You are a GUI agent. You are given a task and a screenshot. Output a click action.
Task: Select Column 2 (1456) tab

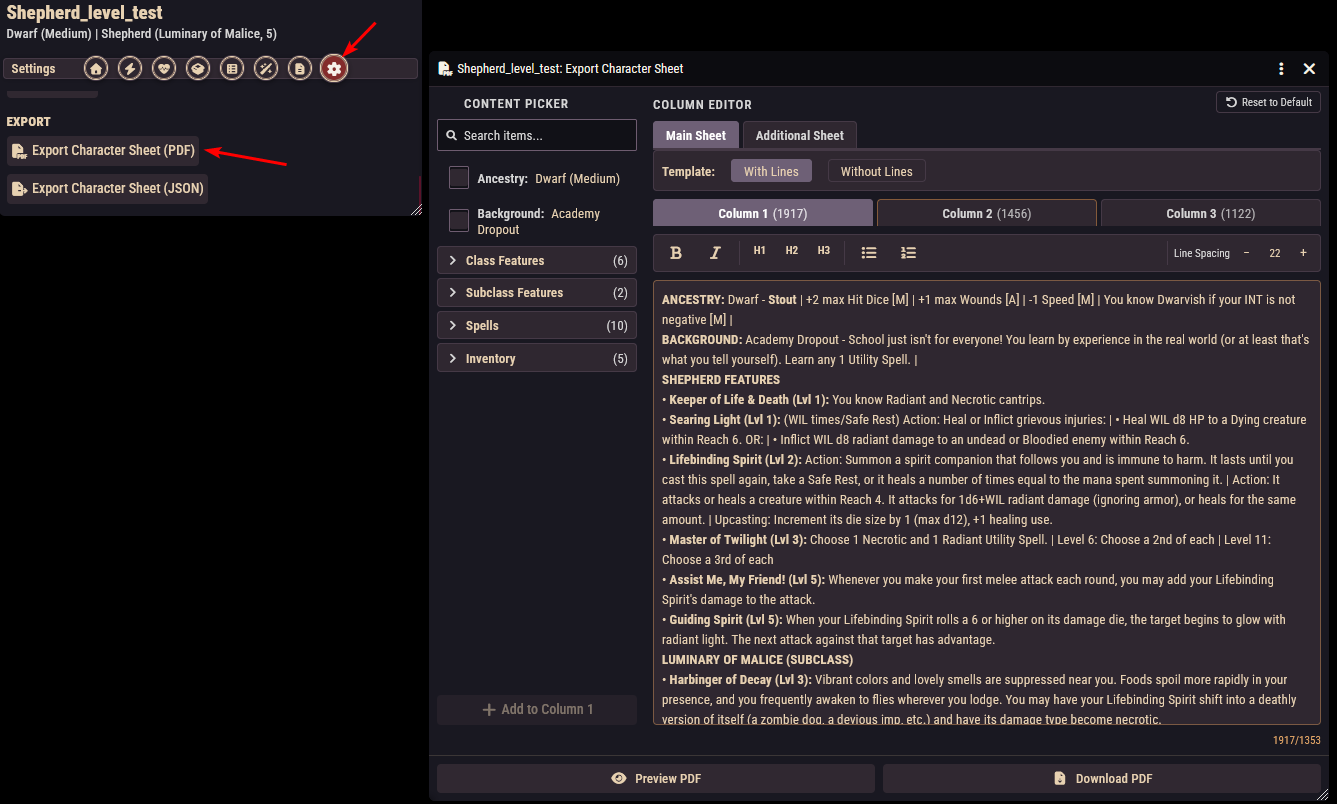(987, 213)
